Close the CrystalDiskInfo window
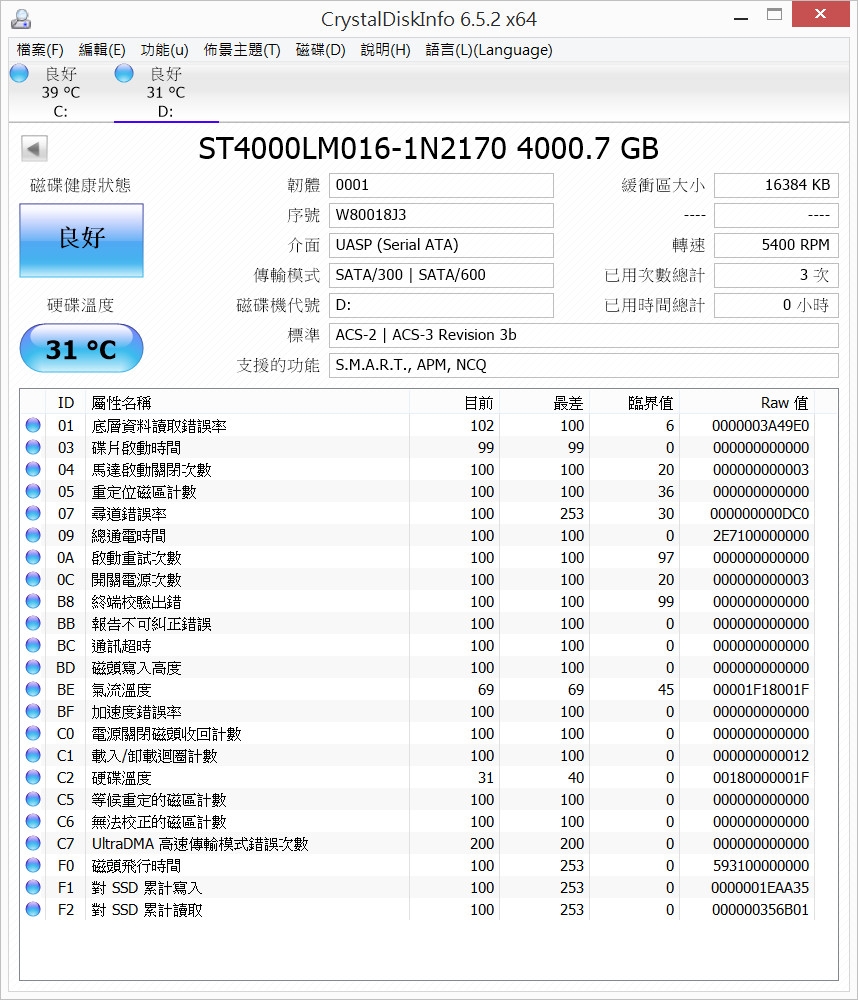The width and height of the screenshot is (858, 1000). [820, 14]
